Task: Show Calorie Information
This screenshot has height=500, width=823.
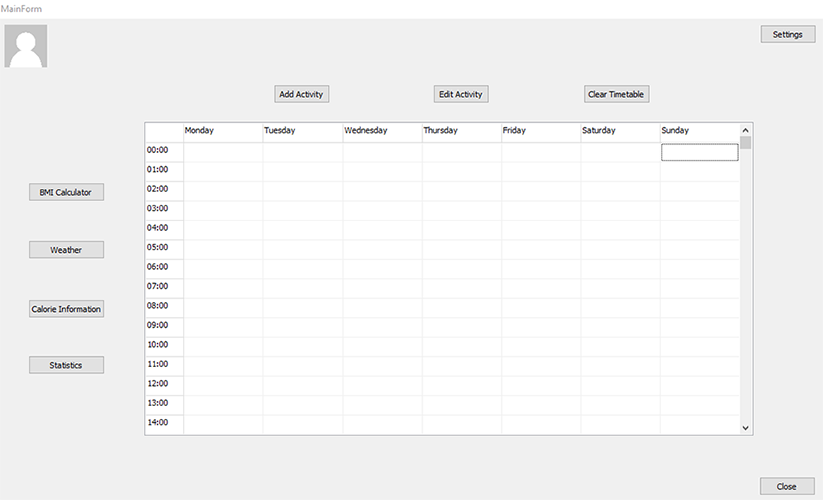Action: (66, 309)
